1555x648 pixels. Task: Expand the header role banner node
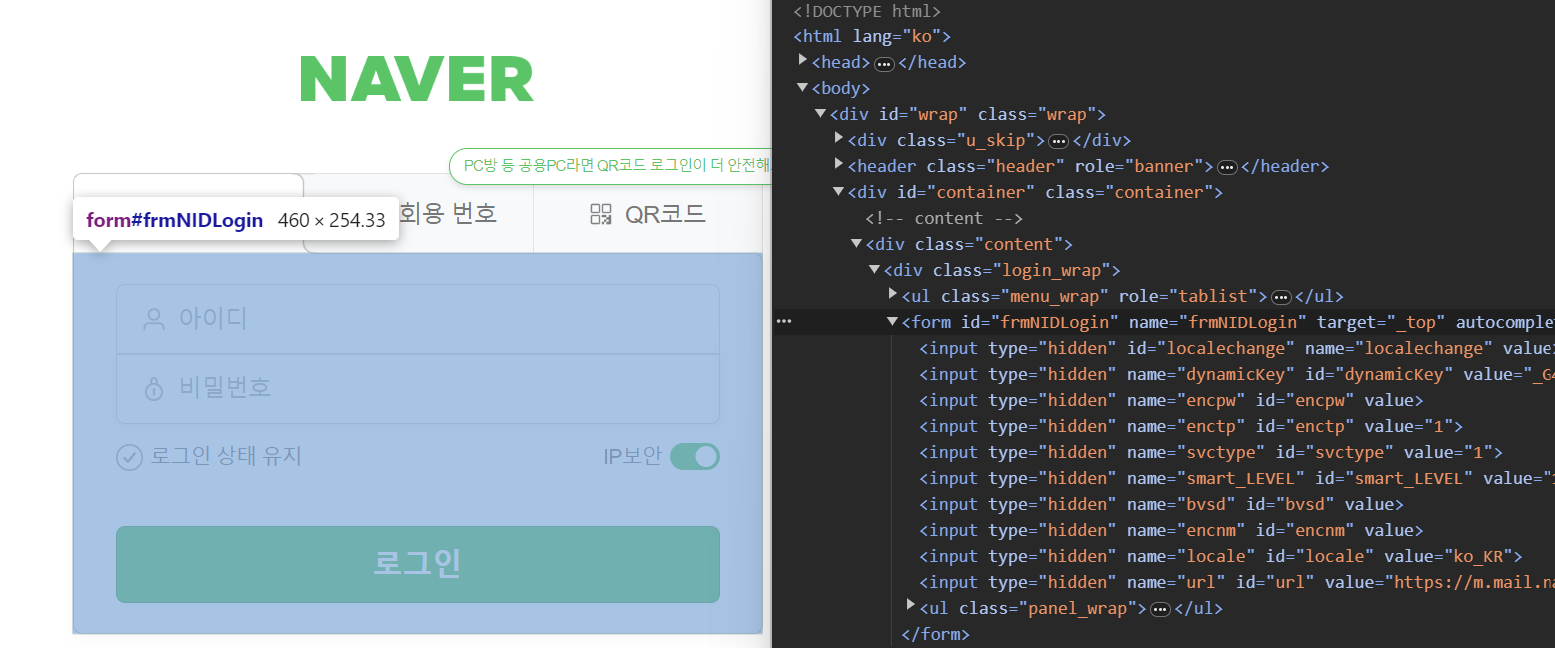click(x=839, y=165)
